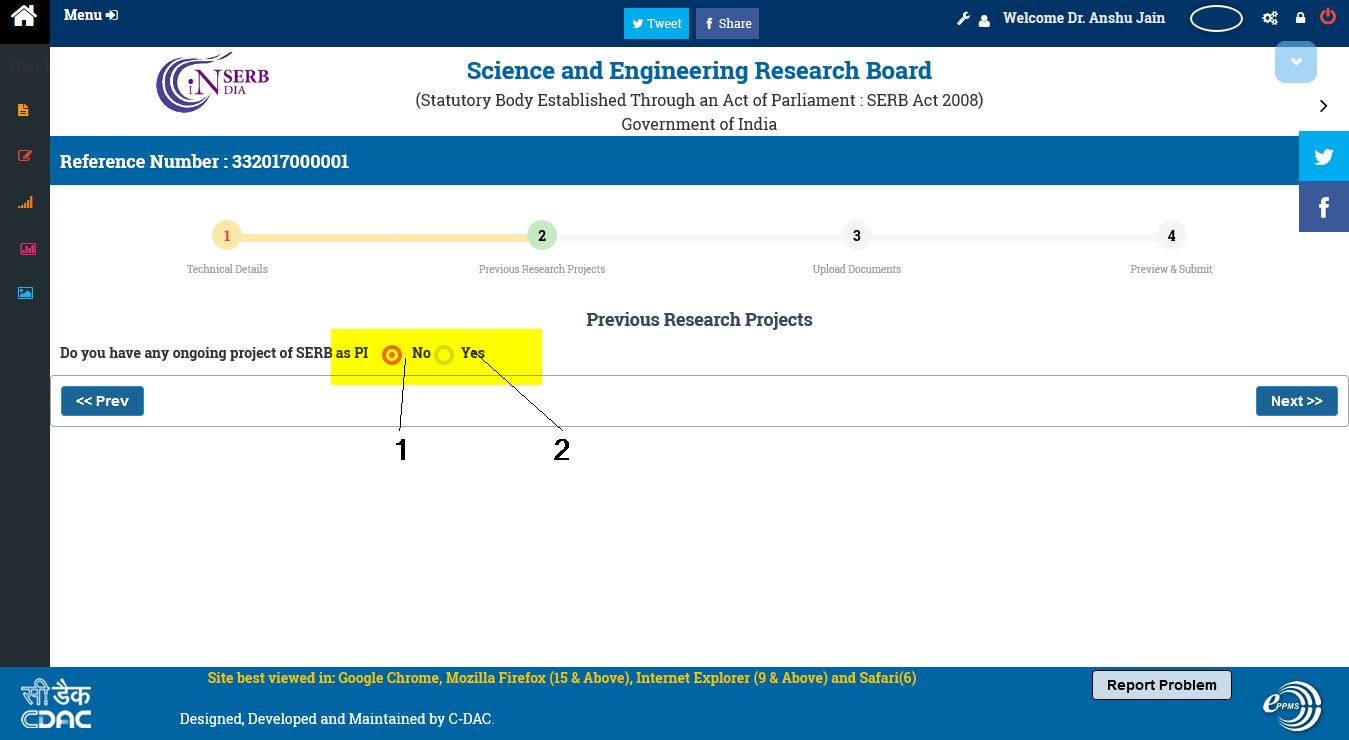1349x740 pixels.
Task: Select the No radio button
Action: pyautogui.click(x=392, y=354)
